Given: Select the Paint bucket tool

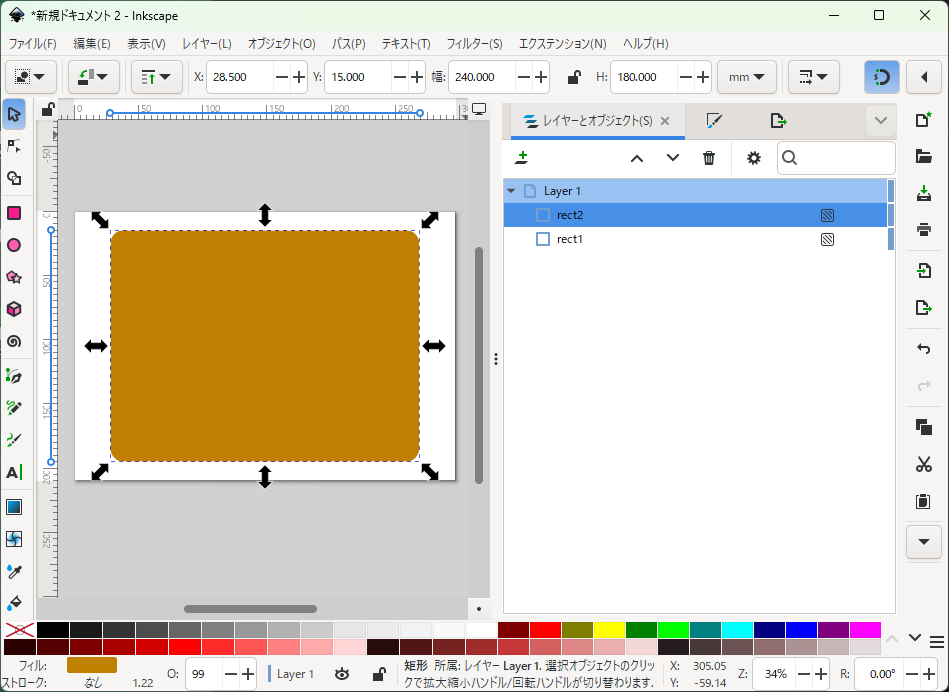Looking at the screenshot, I should point(14,603).
